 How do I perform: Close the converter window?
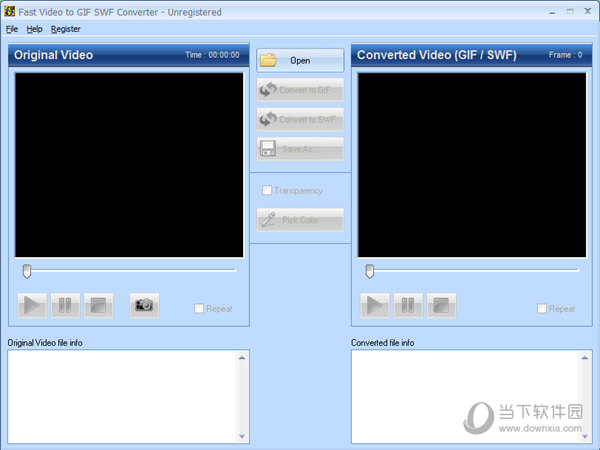pyautogui.click(x=588, y=11)
